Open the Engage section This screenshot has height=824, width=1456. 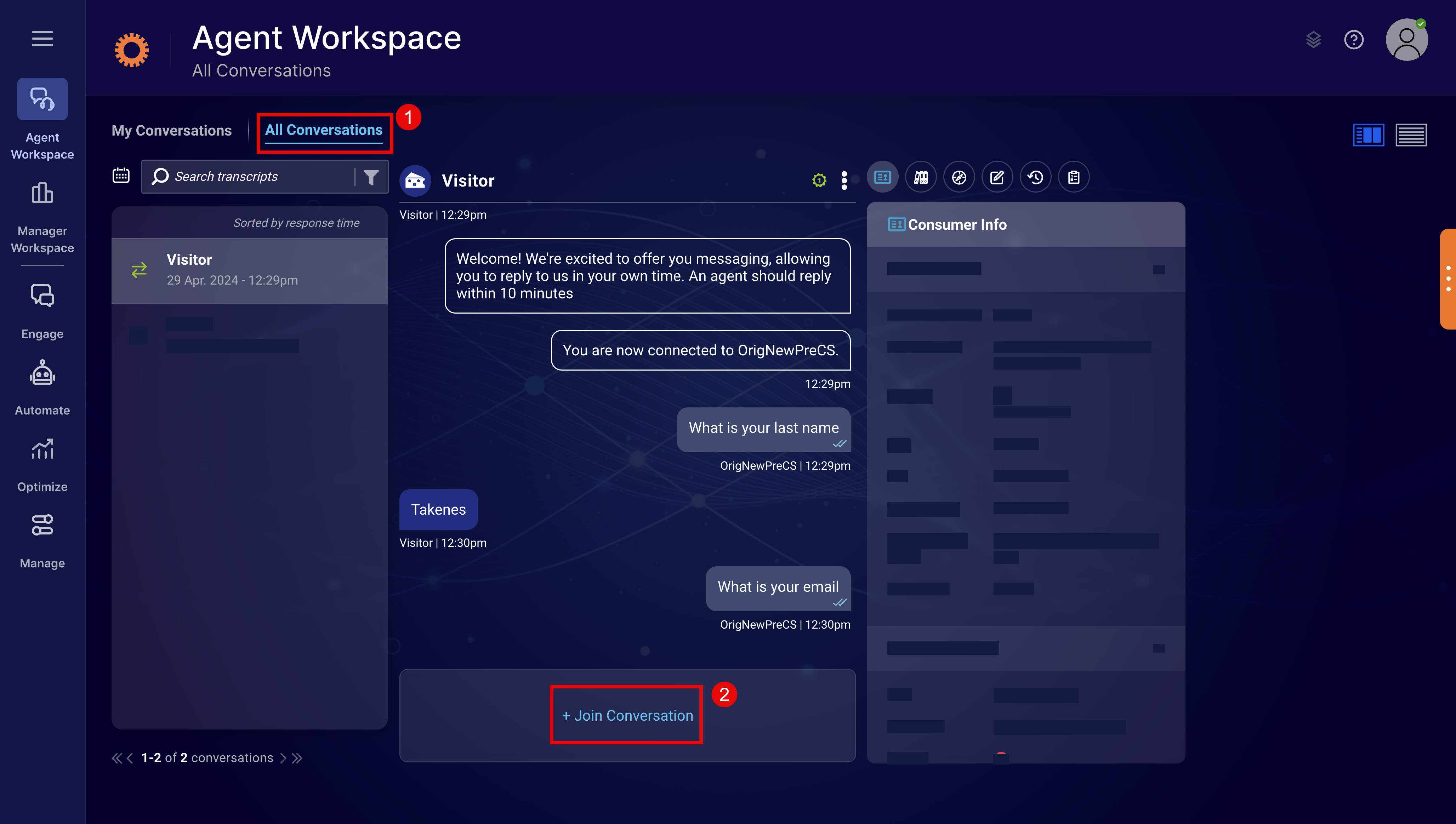(x=42, y=311)
